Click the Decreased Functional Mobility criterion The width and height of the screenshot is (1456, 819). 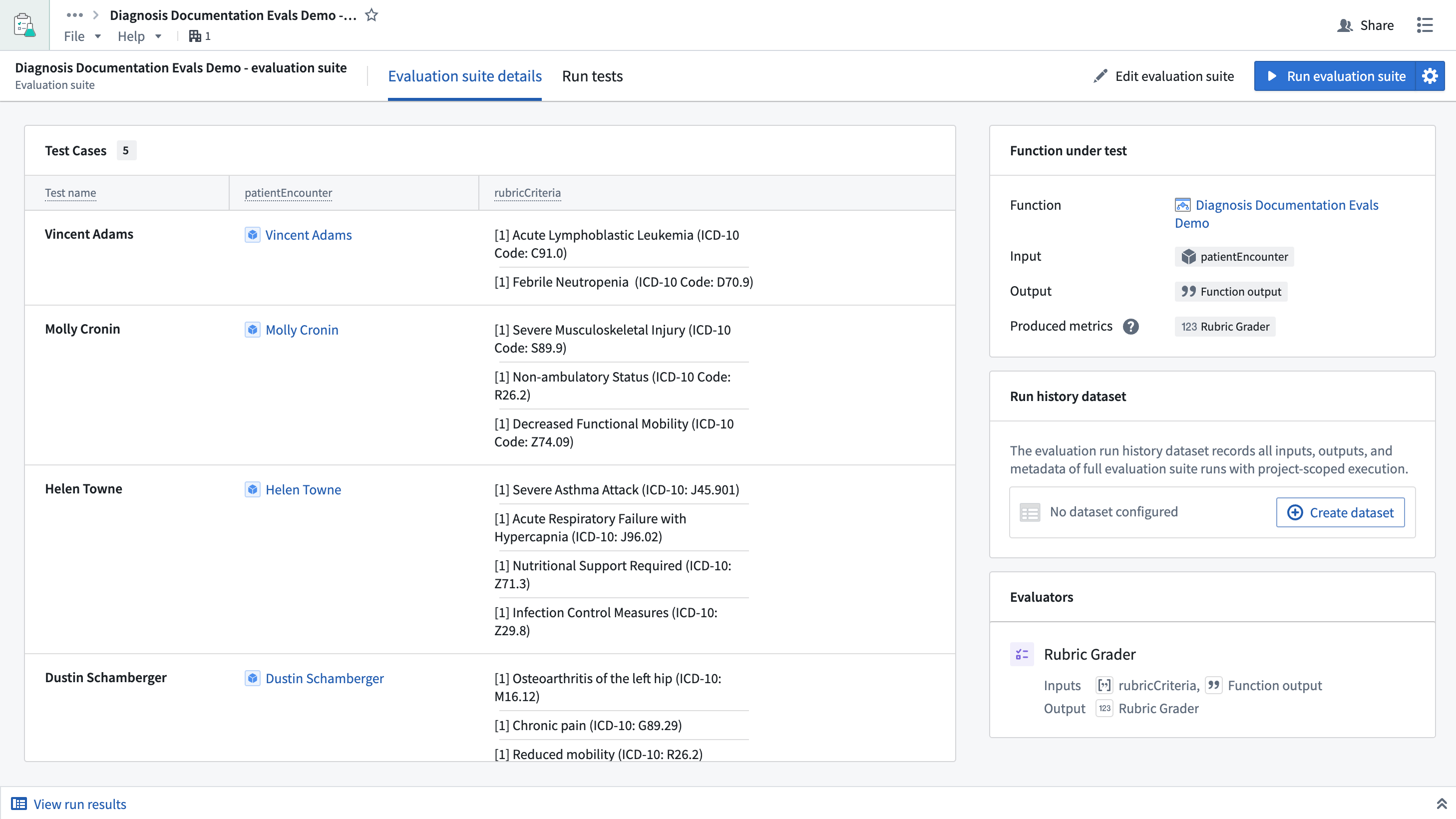click(x=614, y=432)
